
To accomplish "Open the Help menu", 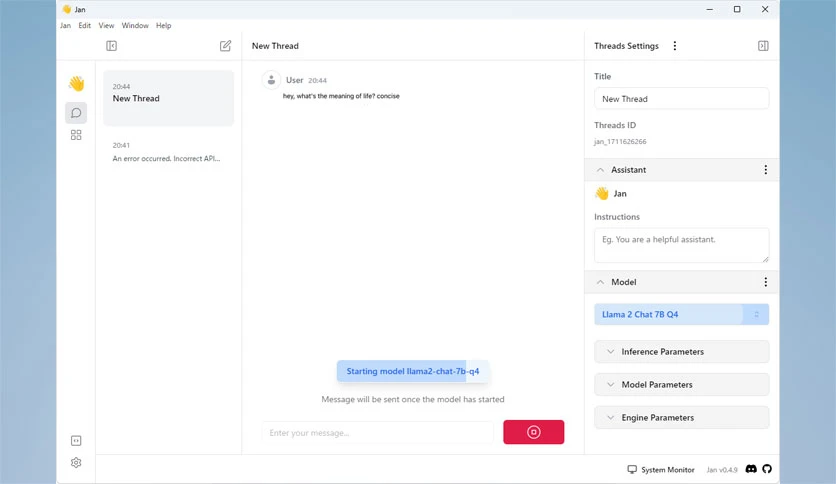I will tap(164, 26).
